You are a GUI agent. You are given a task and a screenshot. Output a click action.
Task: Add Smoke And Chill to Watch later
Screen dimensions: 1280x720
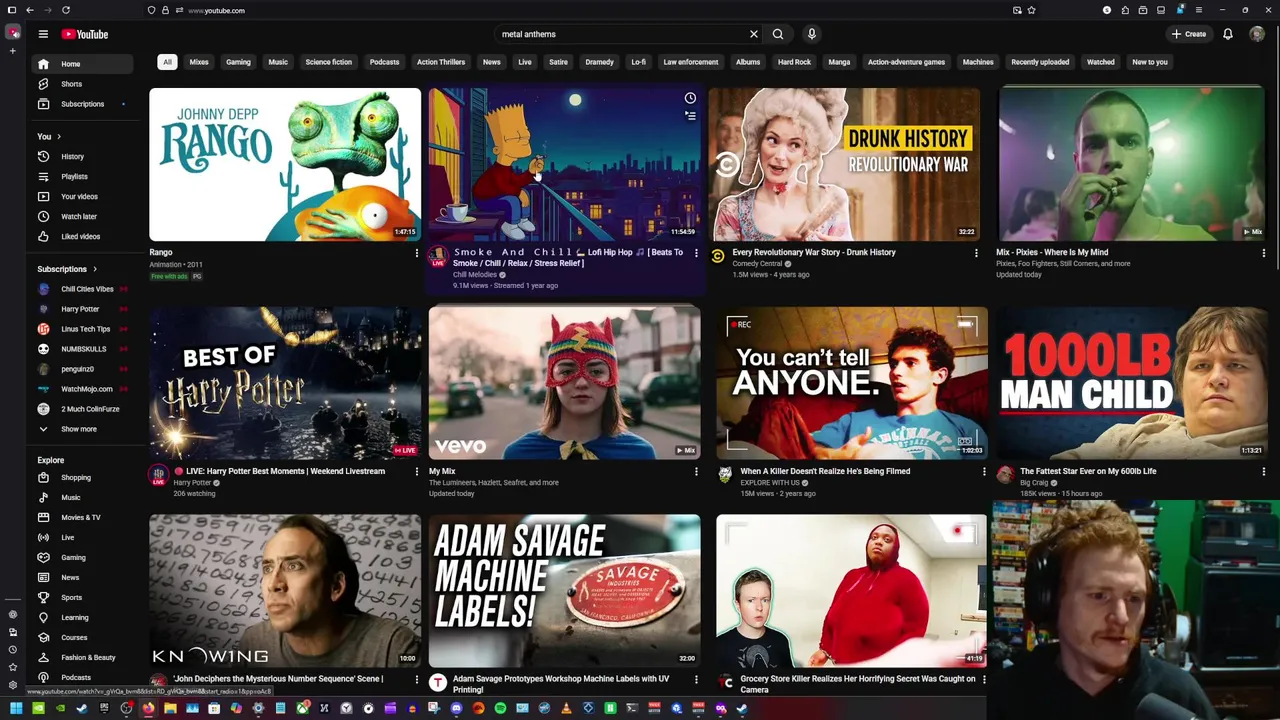coord(690,98)
